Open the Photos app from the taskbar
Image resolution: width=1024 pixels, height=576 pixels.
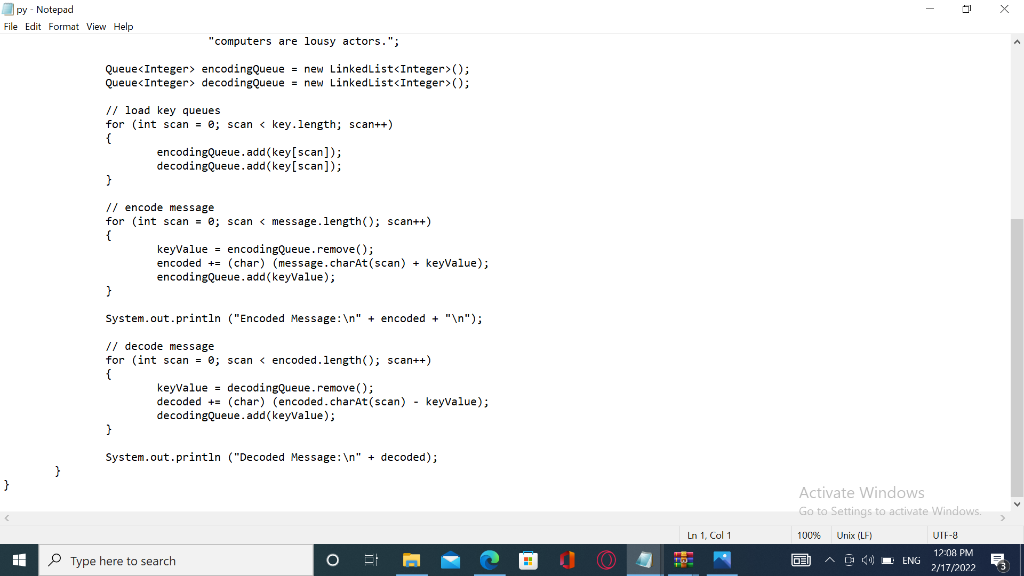(722, 560)
